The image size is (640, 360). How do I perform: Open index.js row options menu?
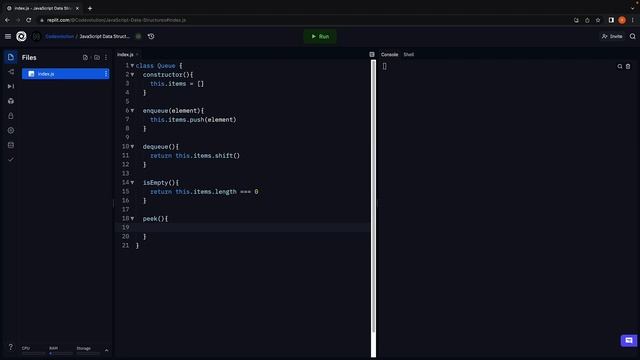click(x=106, y=74)
